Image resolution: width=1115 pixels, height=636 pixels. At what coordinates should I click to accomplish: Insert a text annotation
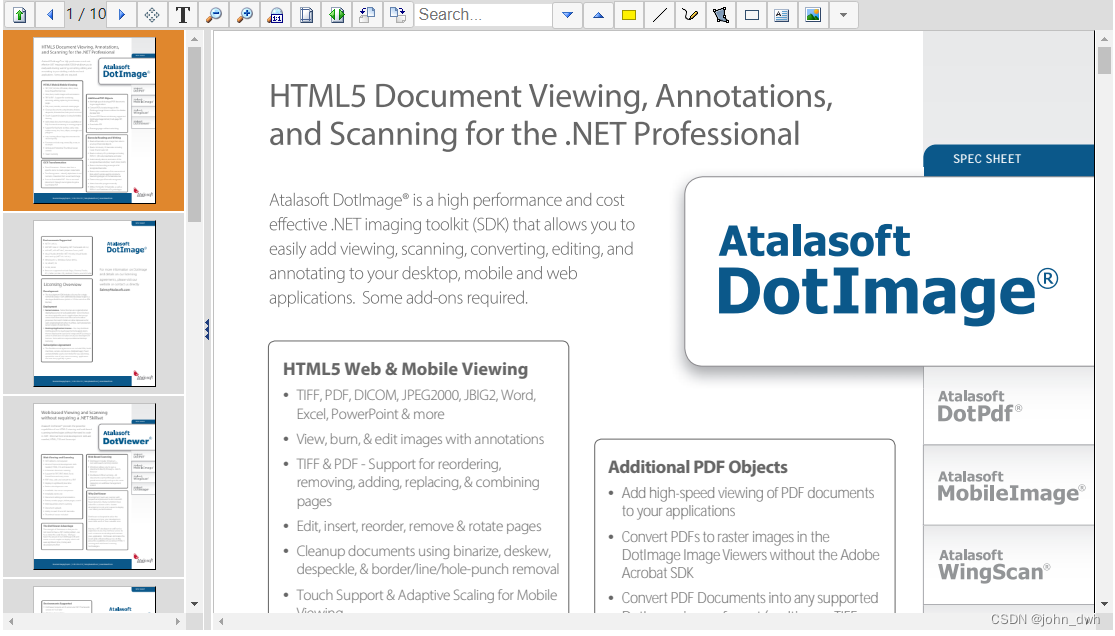781,14
